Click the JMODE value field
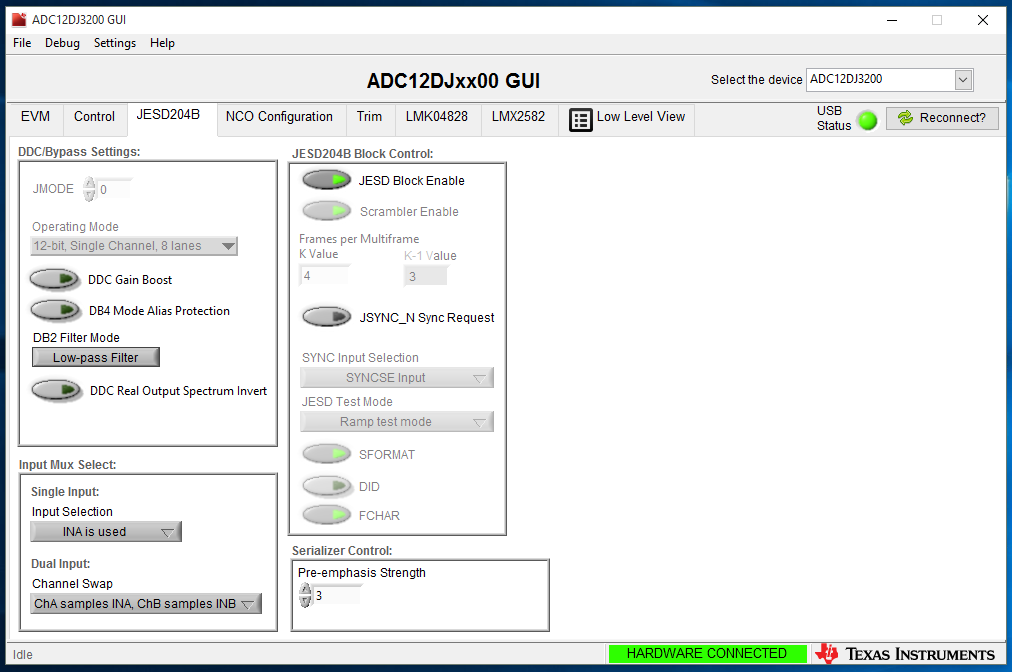Screen dimensions: 1012x672 point(114,190)
